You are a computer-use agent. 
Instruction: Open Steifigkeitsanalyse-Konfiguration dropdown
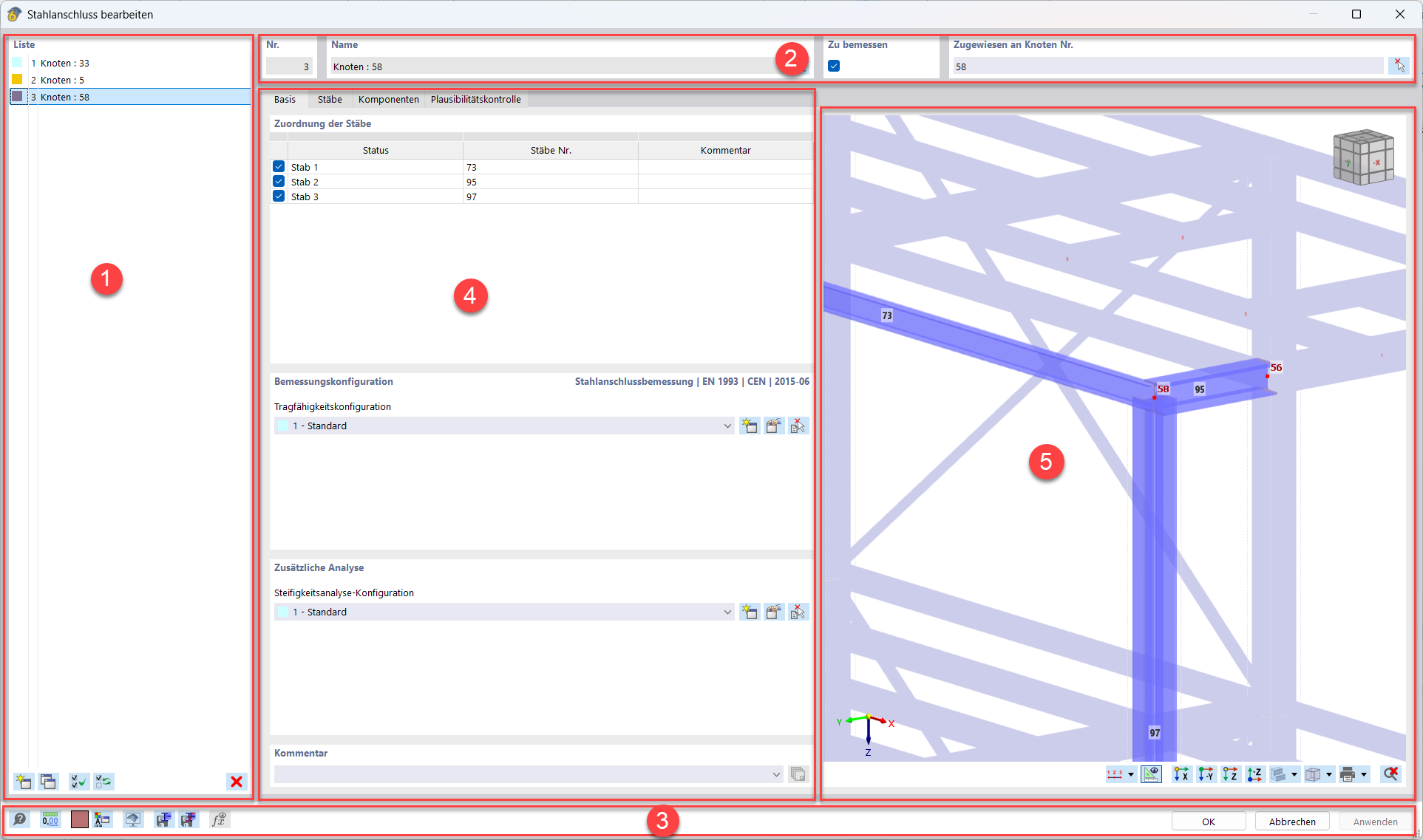tap(727, 612)
